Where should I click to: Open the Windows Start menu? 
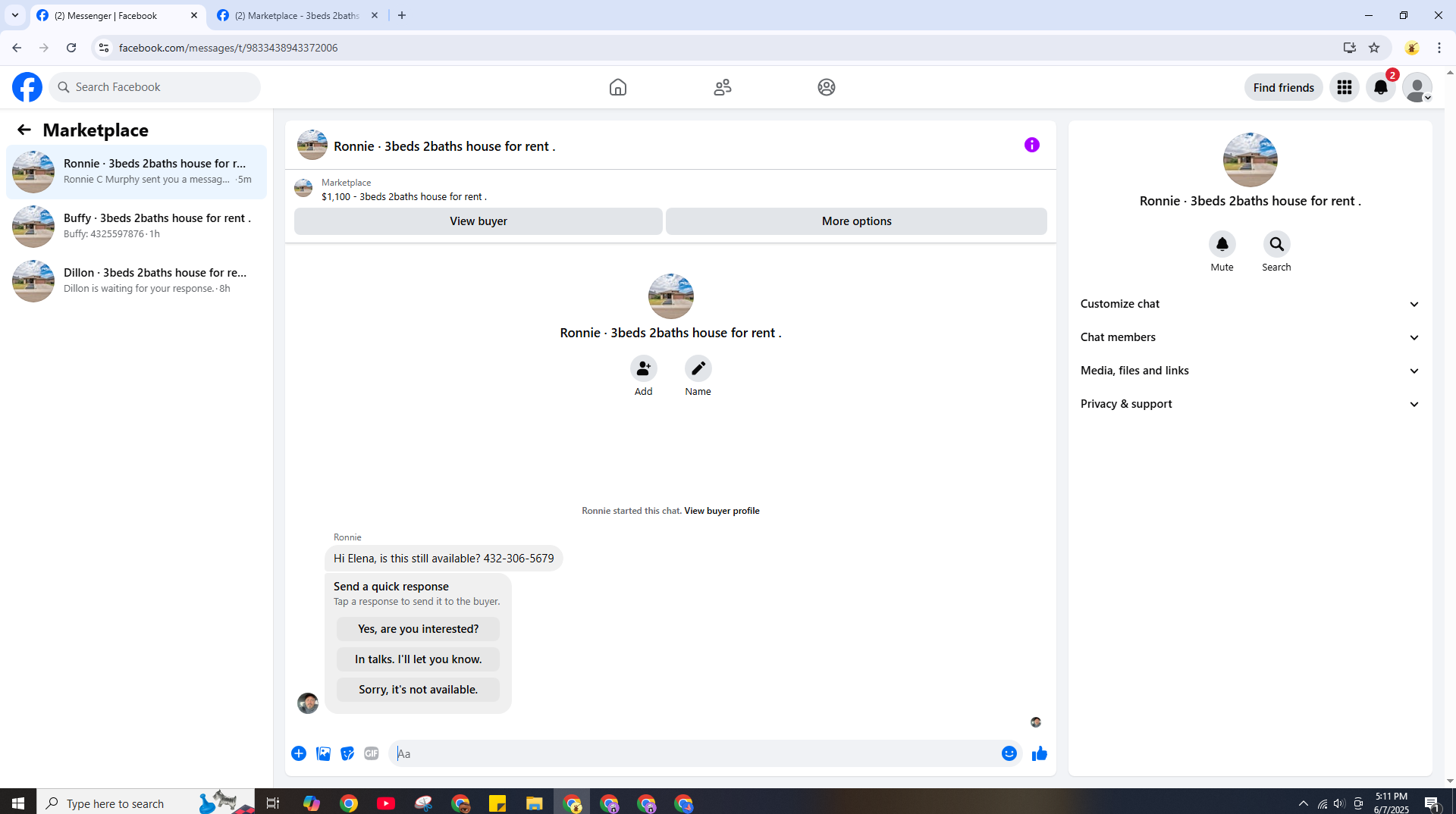(x=18, y=803)
